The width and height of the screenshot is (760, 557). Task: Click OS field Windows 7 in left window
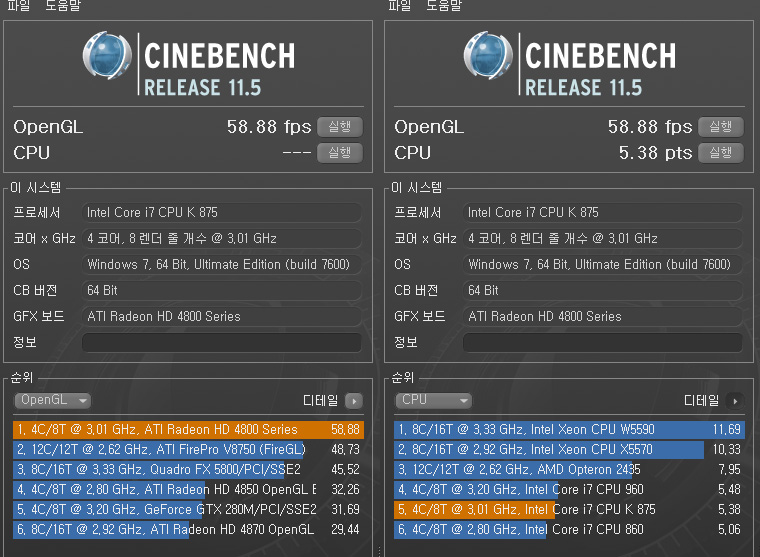(222, 264)
